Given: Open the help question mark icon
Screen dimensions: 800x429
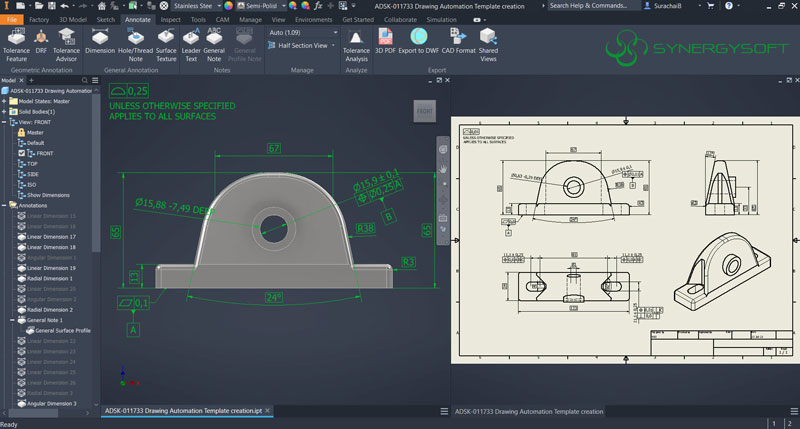Looking at the screenshot, I should (x=729, y=6).
